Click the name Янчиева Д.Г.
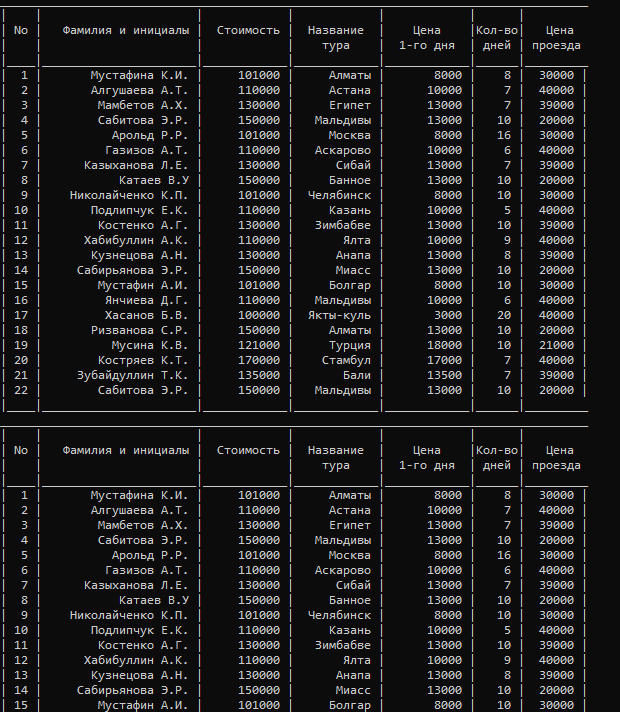 pyautogui.click(x=146, y=300)
